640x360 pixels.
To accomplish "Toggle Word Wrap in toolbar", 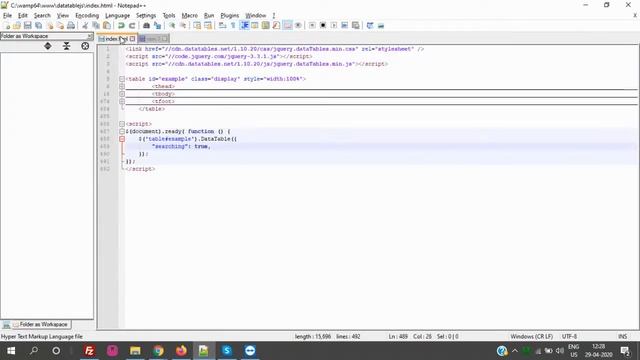I will (x=222, y=25).
